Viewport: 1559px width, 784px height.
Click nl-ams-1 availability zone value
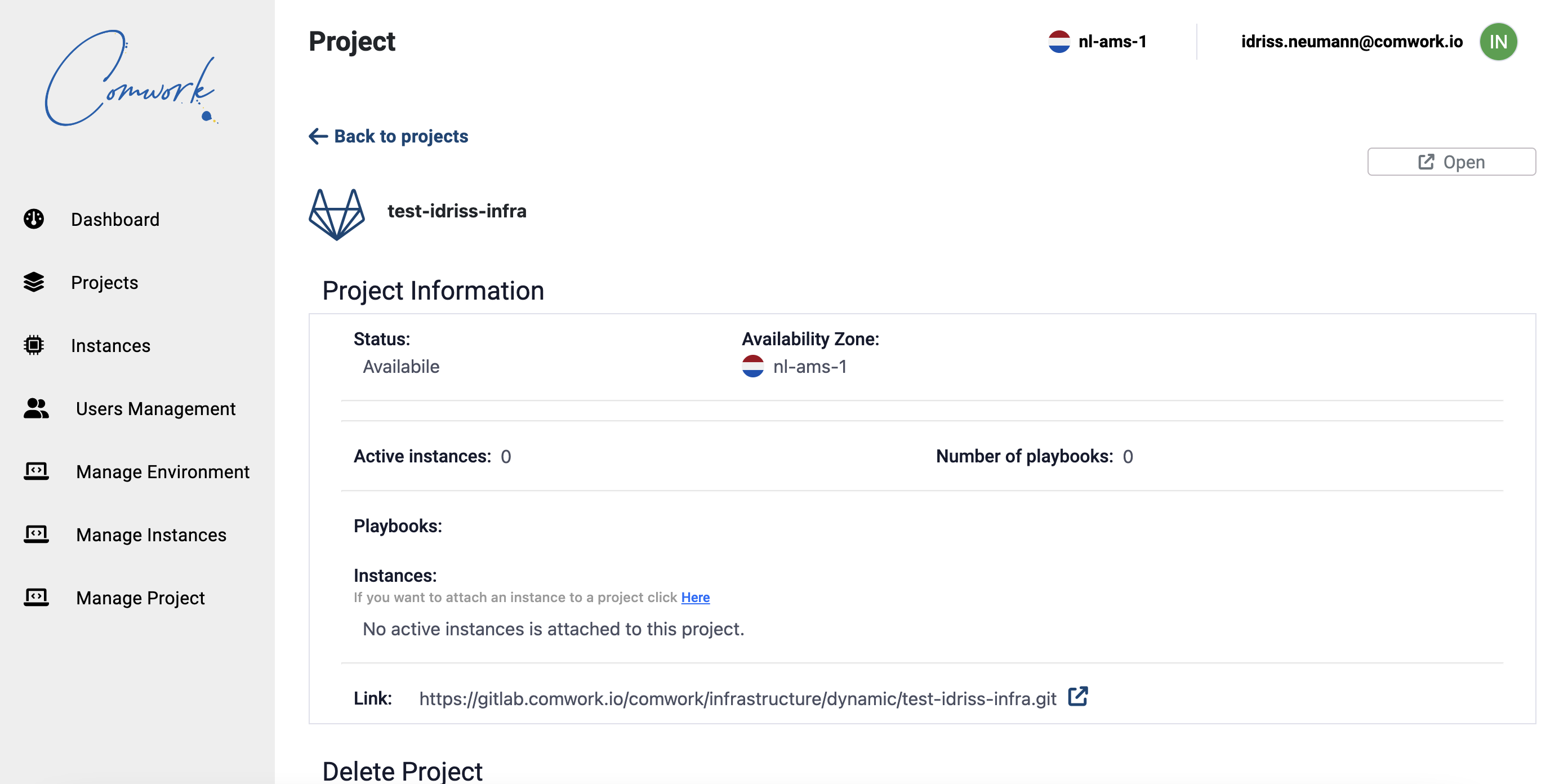coord(810,367)
